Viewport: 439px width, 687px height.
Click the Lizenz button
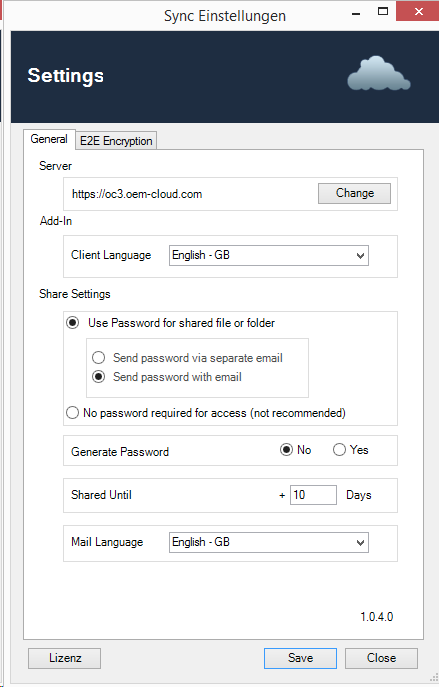[x=64, y=658]
